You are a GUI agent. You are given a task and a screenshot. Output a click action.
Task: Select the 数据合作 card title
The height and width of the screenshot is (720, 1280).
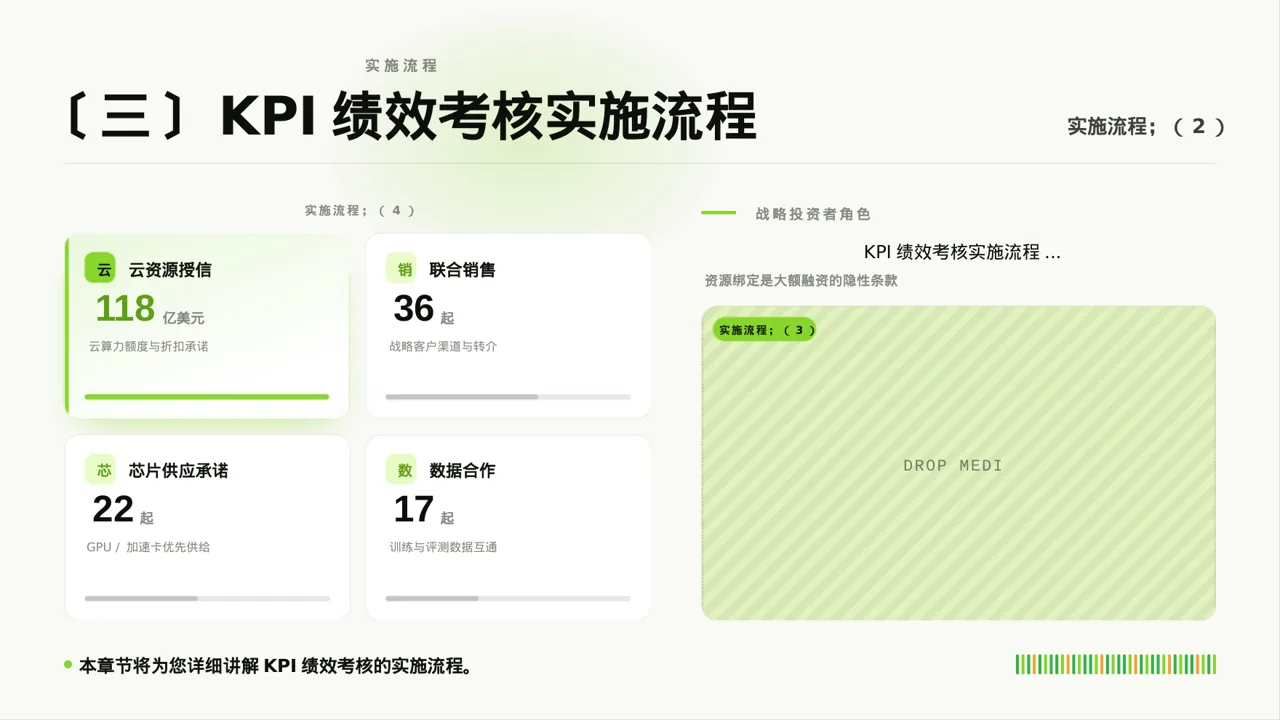coord(462,471)
